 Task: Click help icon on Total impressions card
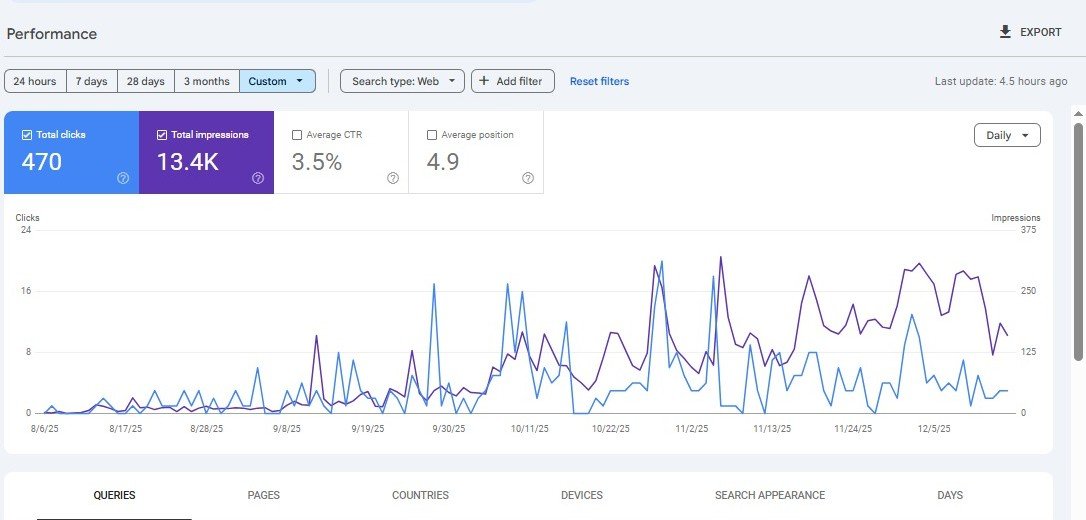258,178
